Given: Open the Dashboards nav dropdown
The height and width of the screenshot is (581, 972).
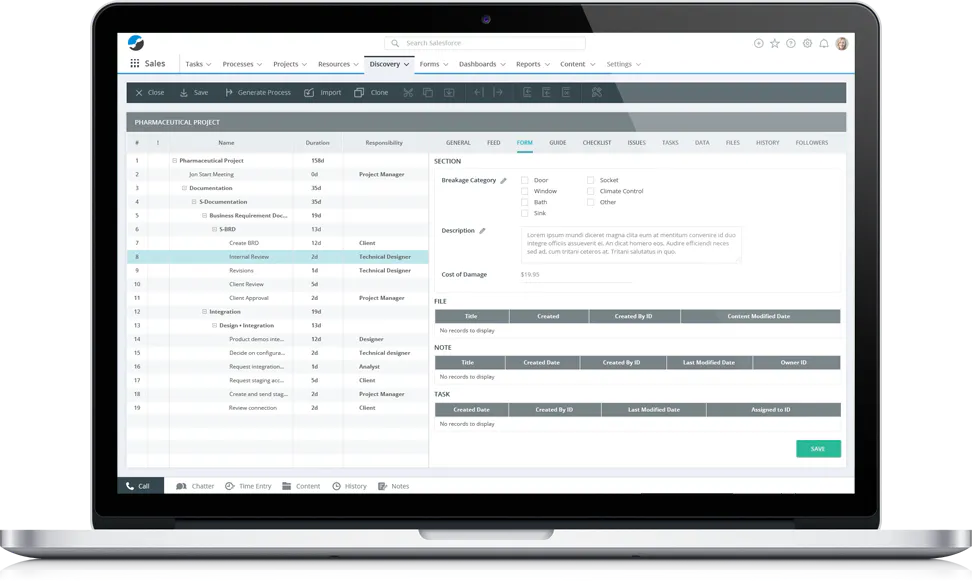Looking at the screenshot, I should point(482,64).
